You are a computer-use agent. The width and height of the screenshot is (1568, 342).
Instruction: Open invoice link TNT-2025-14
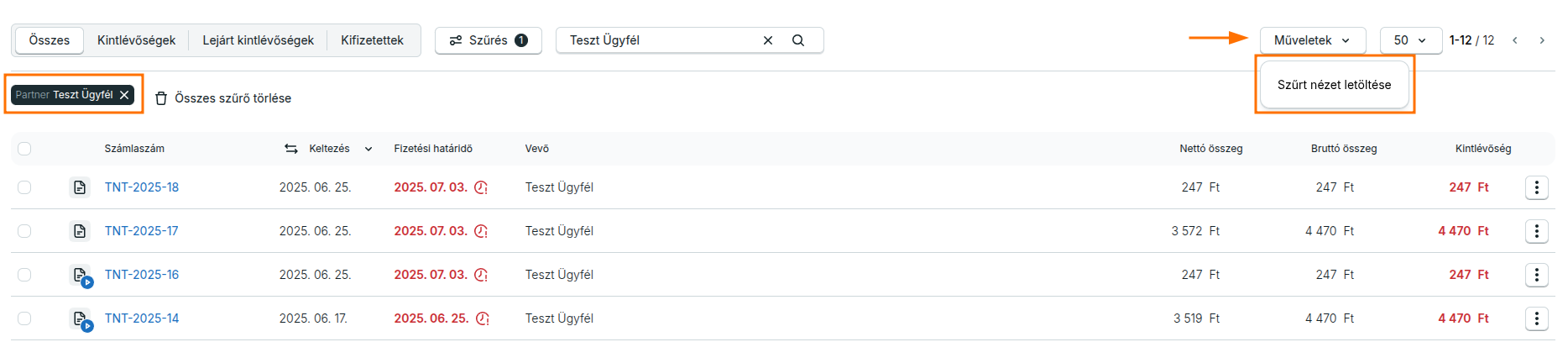click(x=142, y=318)
